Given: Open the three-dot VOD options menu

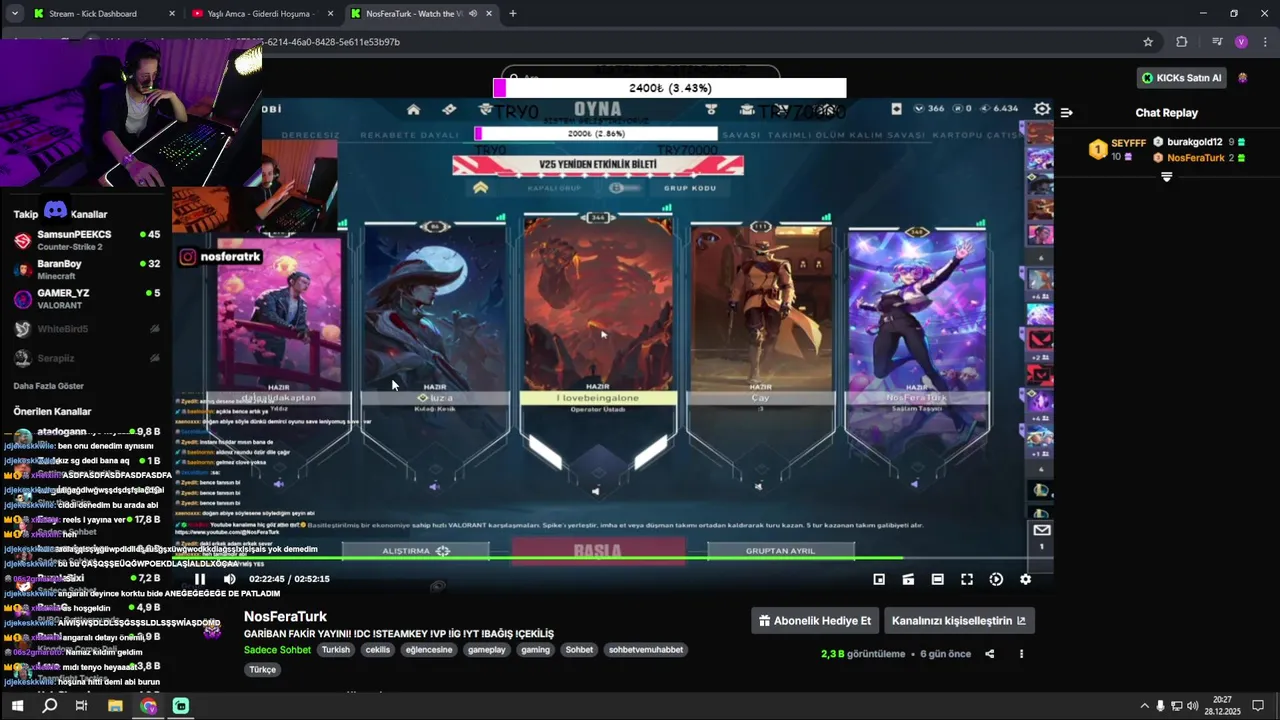Looking at the screenshot, I should pos(1021,654).
